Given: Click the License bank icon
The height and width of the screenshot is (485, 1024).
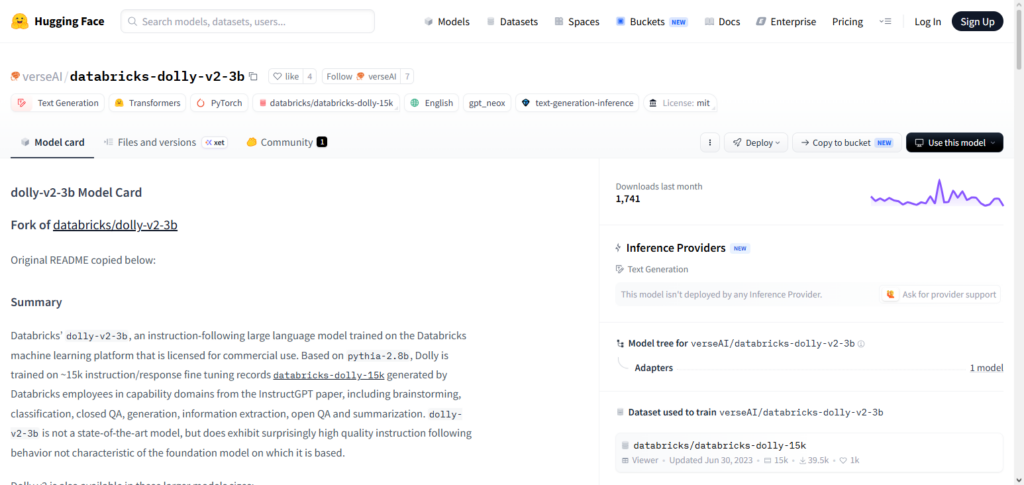Looking at the screenshot, I should (653, 103).
